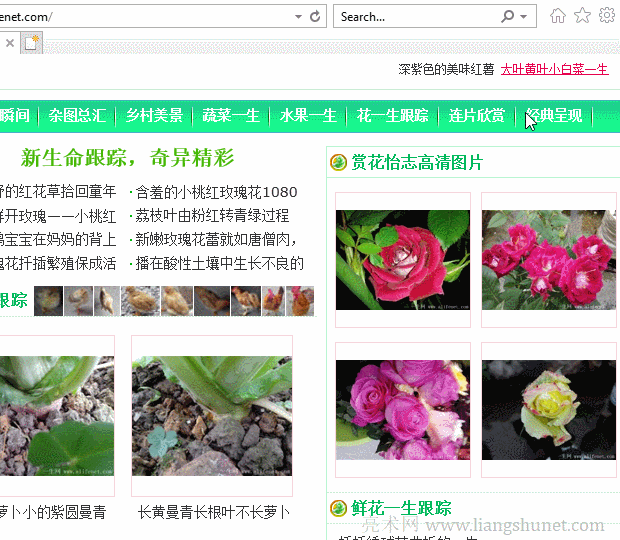Click the round icon beside 赏花怡志高清图片
Screen dimensions: 620x540
338,162
